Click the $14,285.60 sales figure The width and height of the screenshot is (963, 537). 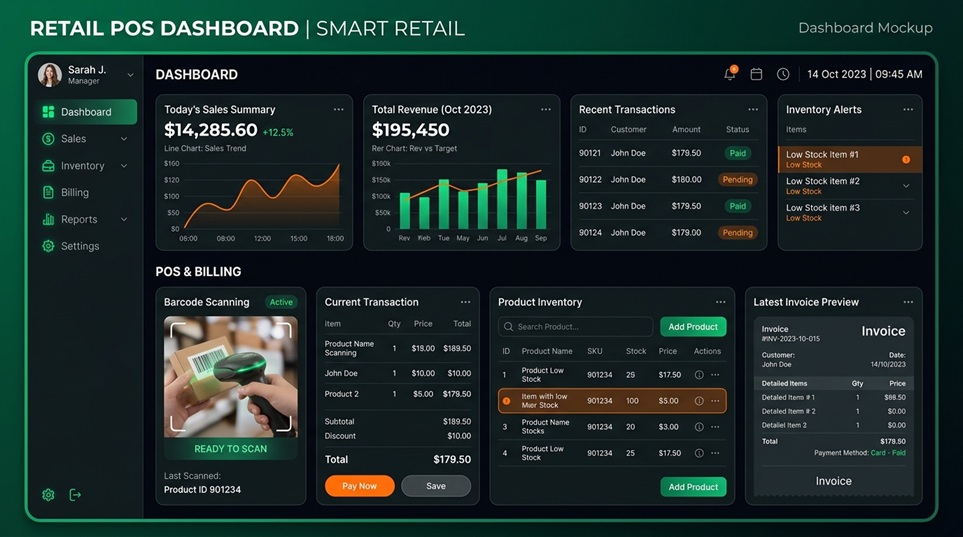pos(211,130)
